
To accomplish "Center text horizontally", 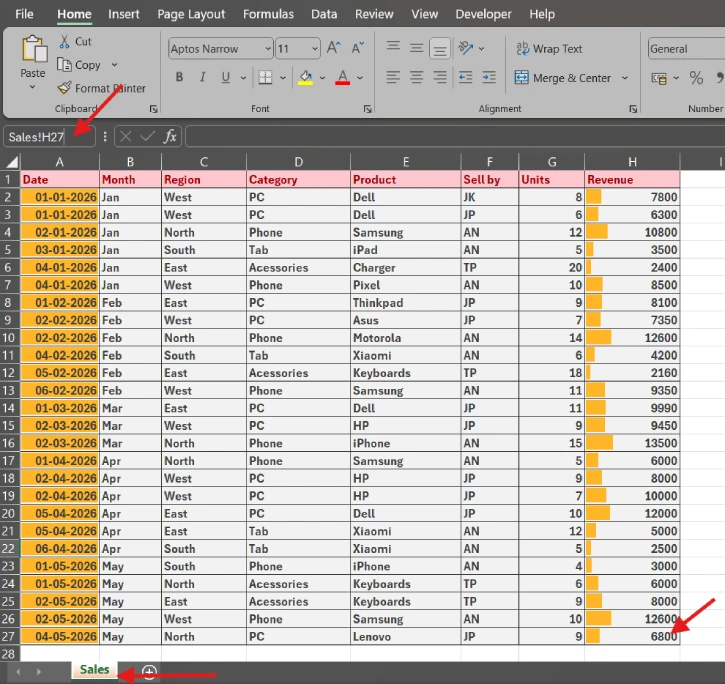I will pos(417,77).
